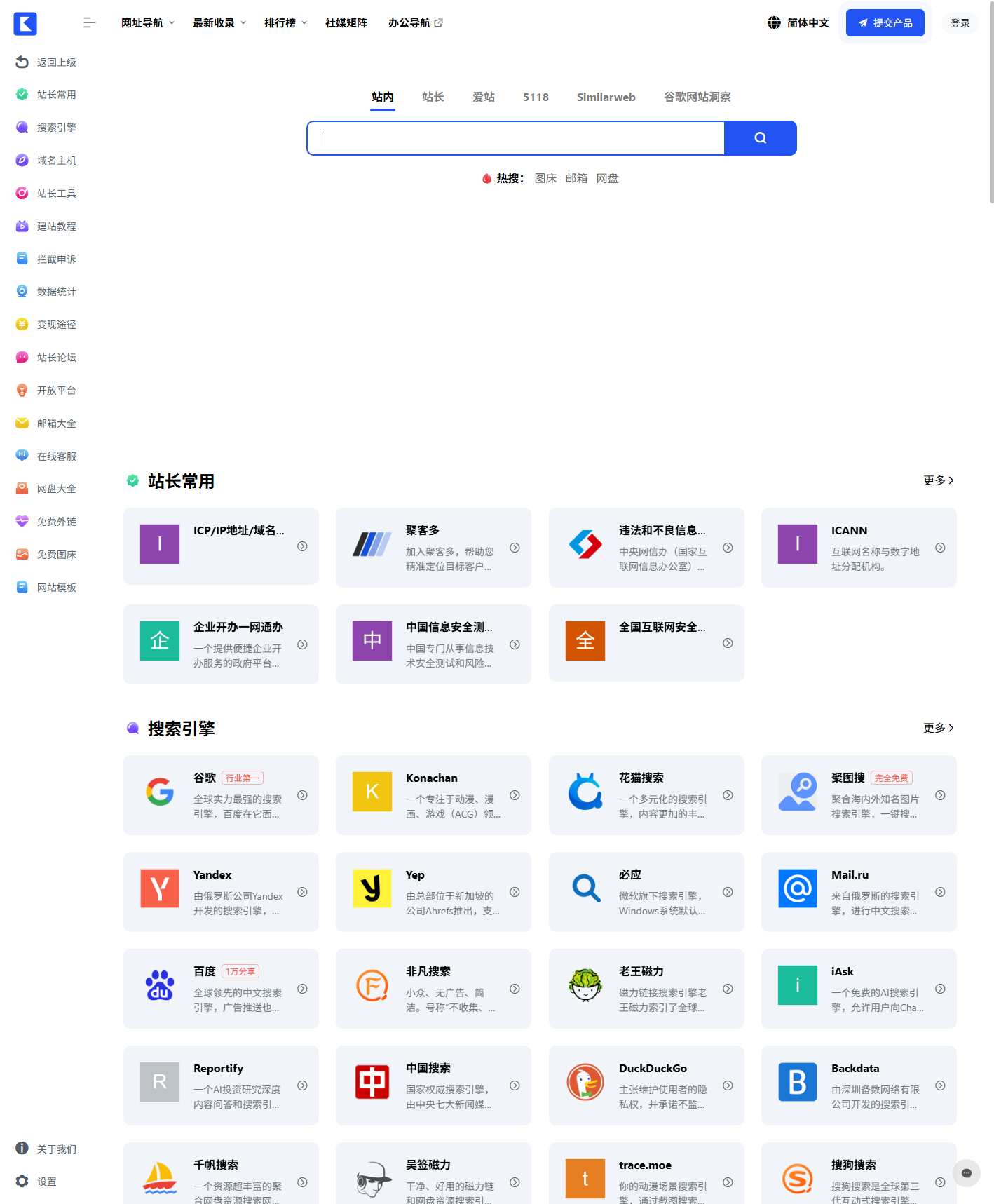Open 社媒矩阵 in top navigation
994x1204 pixels.
pos(346,23)
